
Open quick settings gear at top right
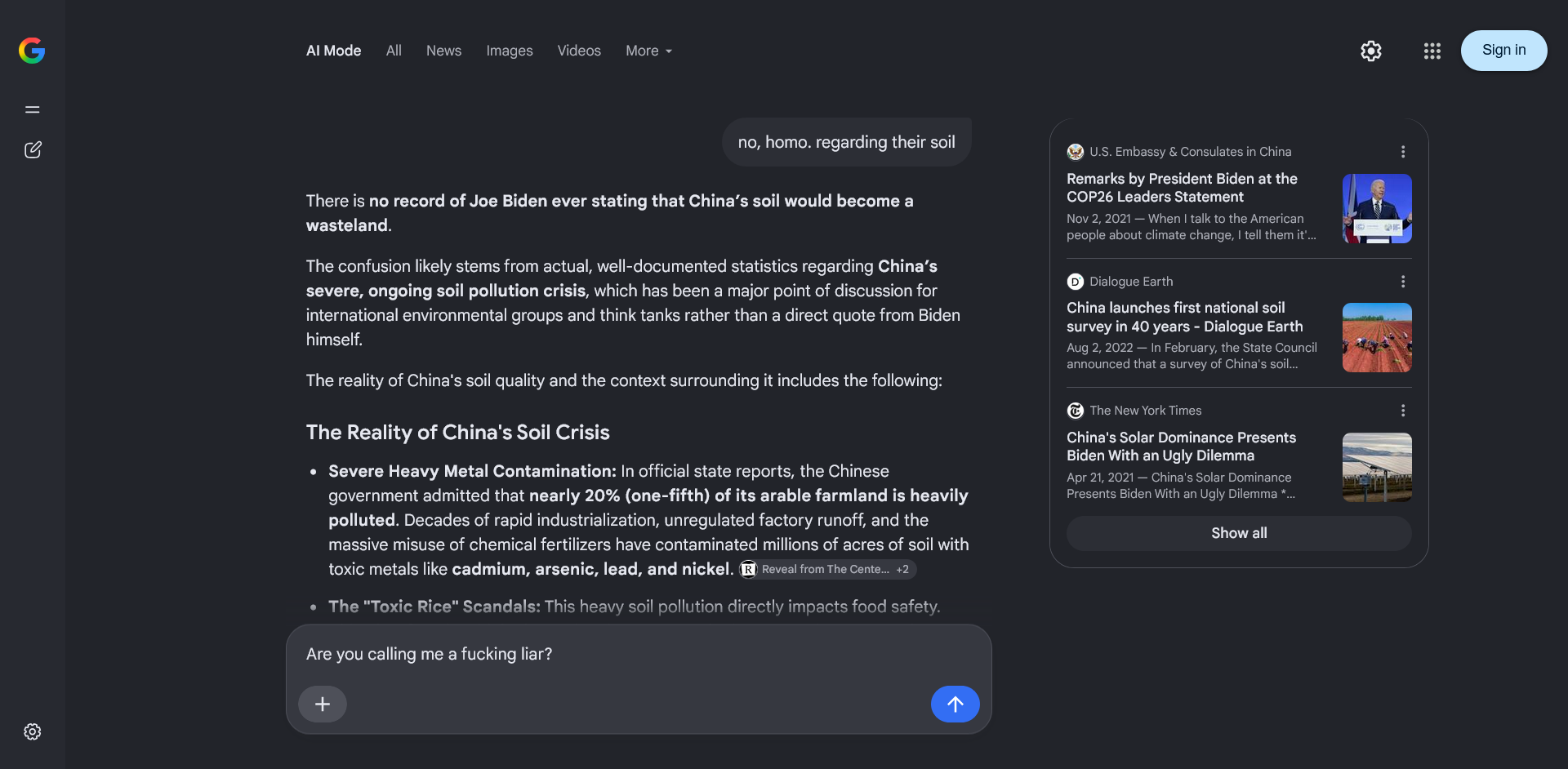[1371, 51]
